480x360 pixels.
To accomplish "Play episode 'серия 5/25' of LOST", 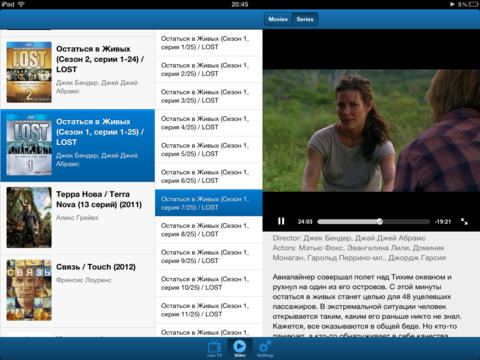I will [x=209, y=149].
